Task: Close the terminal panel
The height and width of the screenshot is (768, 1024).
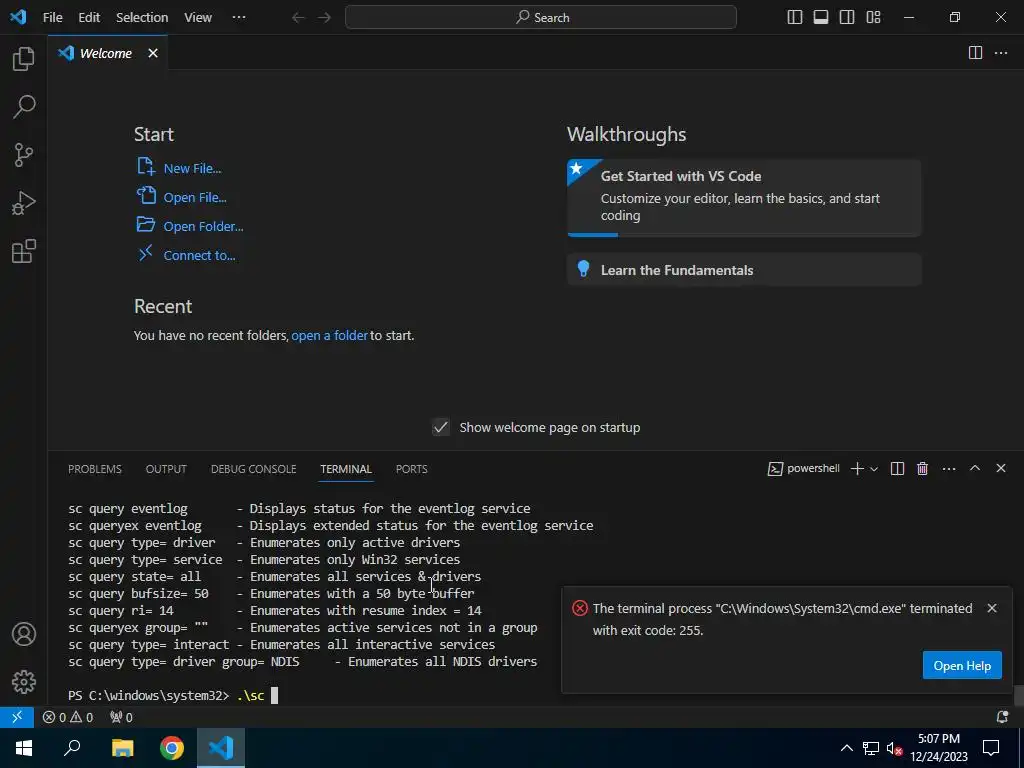Action: [1000, 468]
